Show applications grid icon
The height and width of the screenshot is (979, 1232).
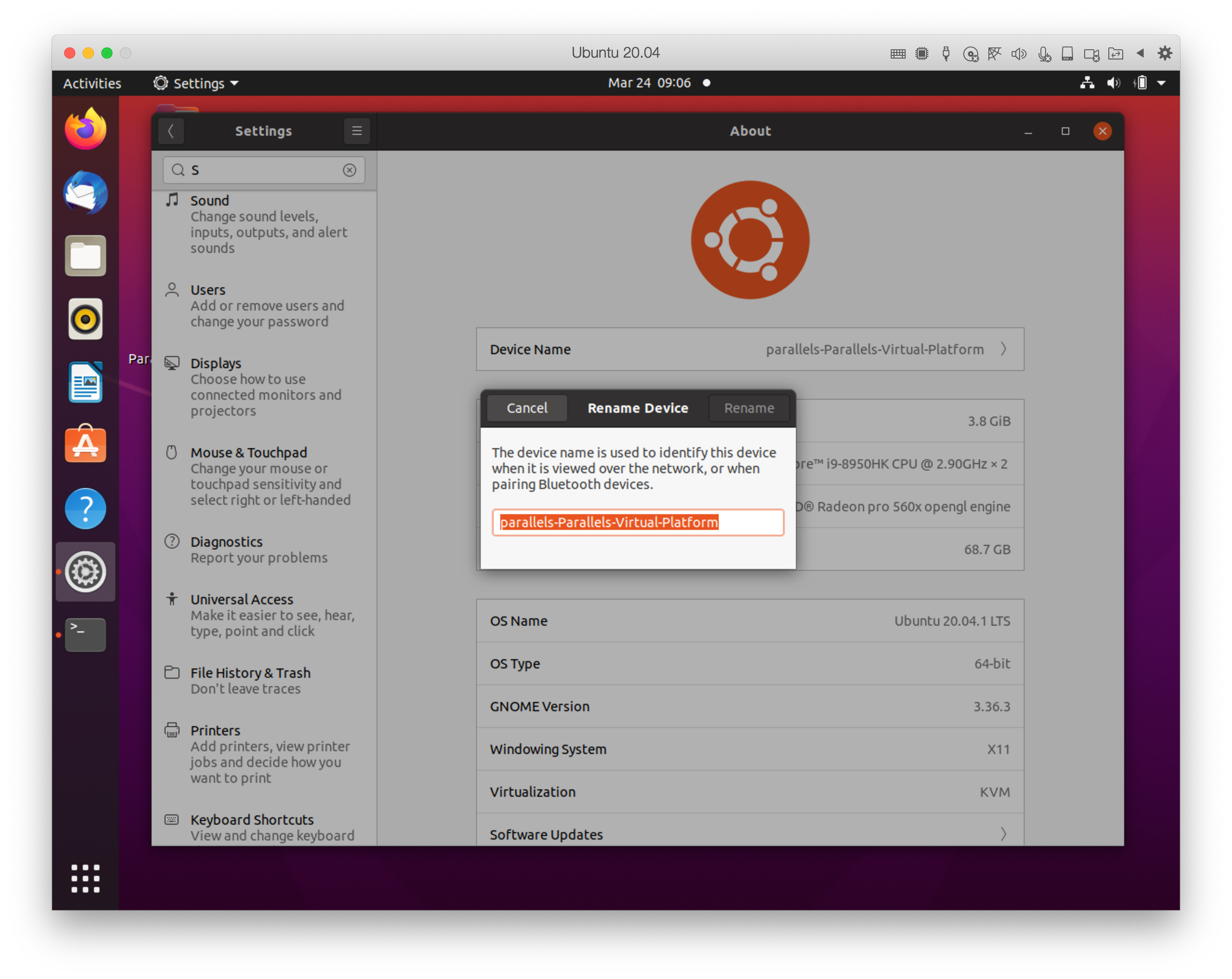[85, 878]
